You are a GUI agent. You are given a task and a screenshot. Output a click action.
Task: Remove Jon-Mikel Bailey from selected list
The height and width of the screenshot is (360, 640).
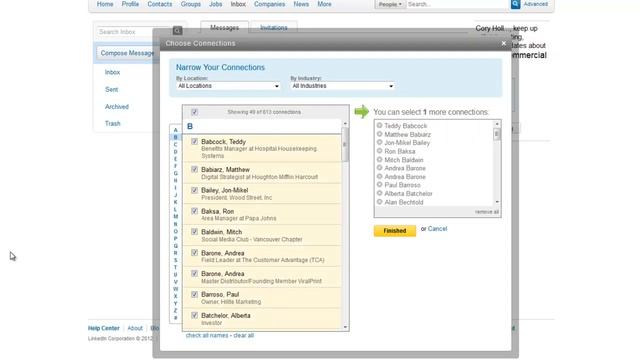pos(380,142)
